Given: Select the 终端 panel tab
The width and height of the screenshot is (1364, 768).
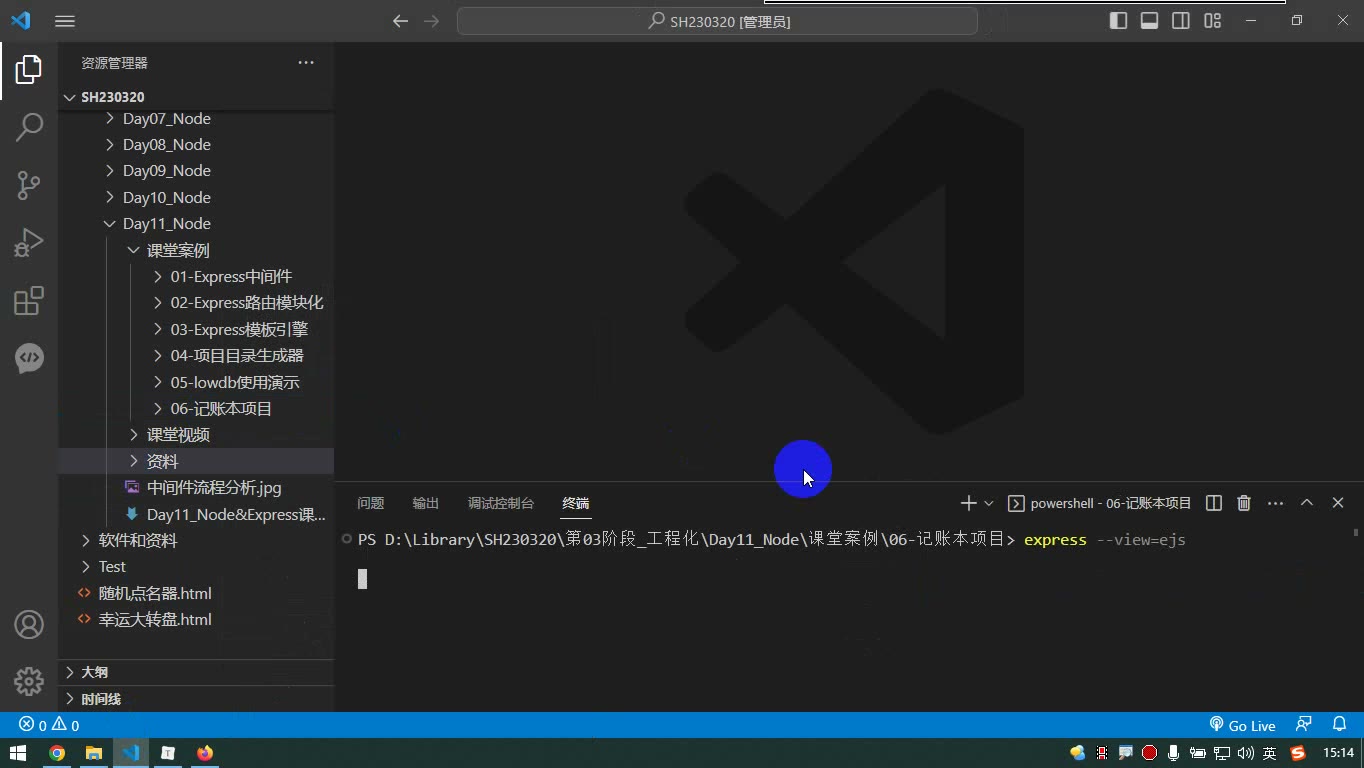Looking at the screenshot, I should (576, 503).
